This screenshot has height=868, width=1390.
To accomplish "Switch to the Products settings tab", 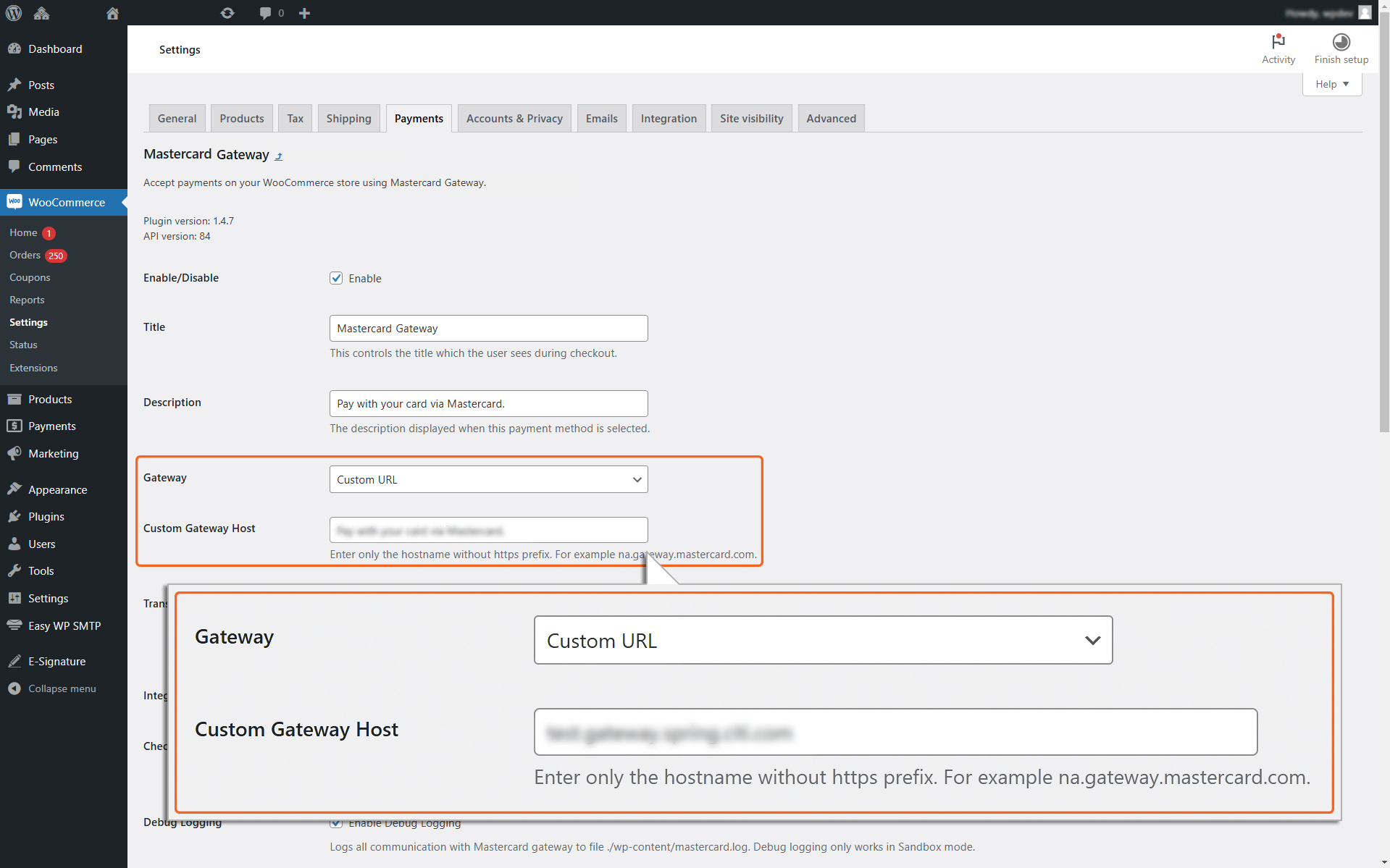I will tap(242, 119).
